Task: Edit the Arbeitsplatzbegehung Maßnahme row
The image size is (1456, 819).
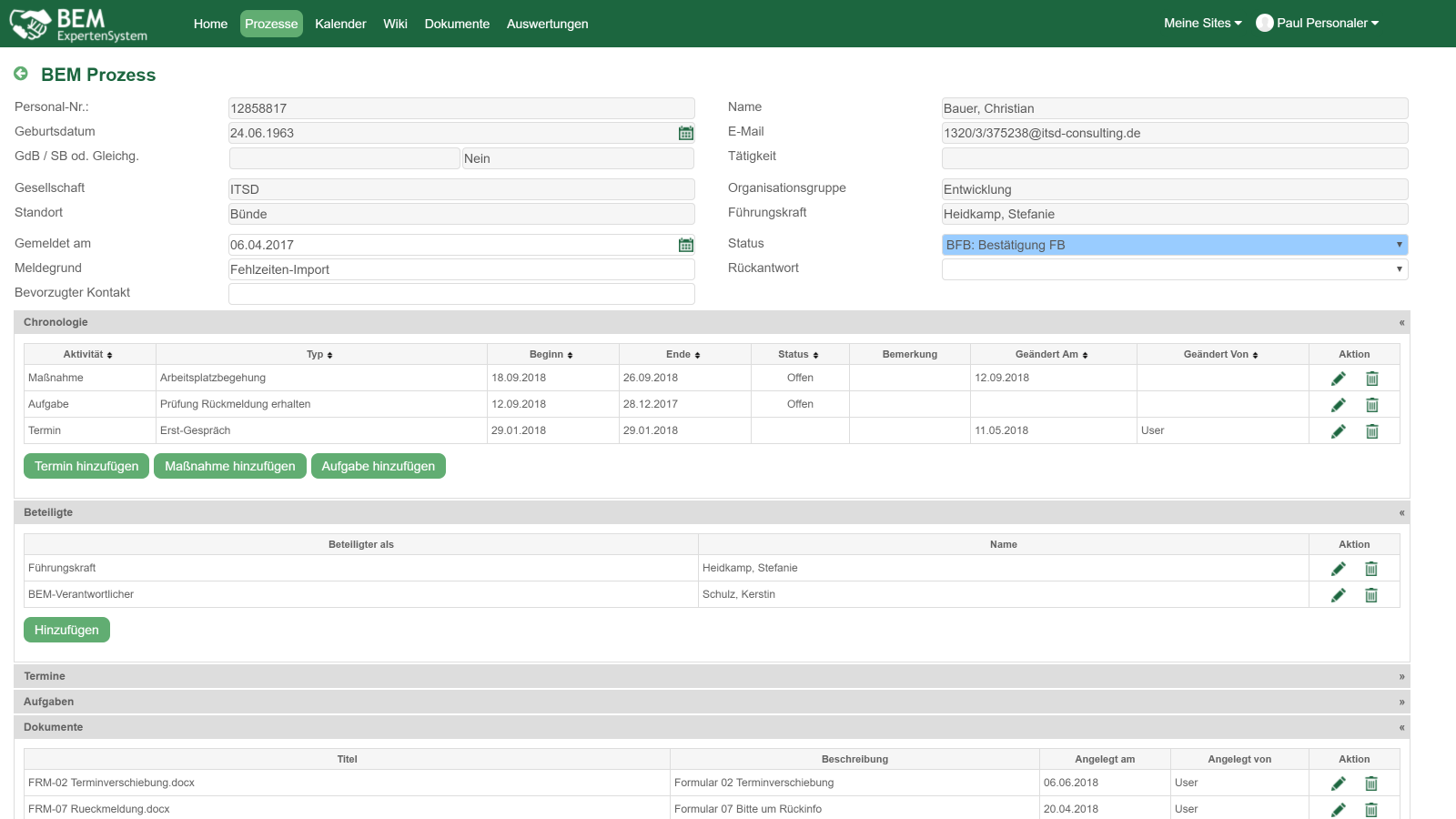Action: [x=1338, y=379]
